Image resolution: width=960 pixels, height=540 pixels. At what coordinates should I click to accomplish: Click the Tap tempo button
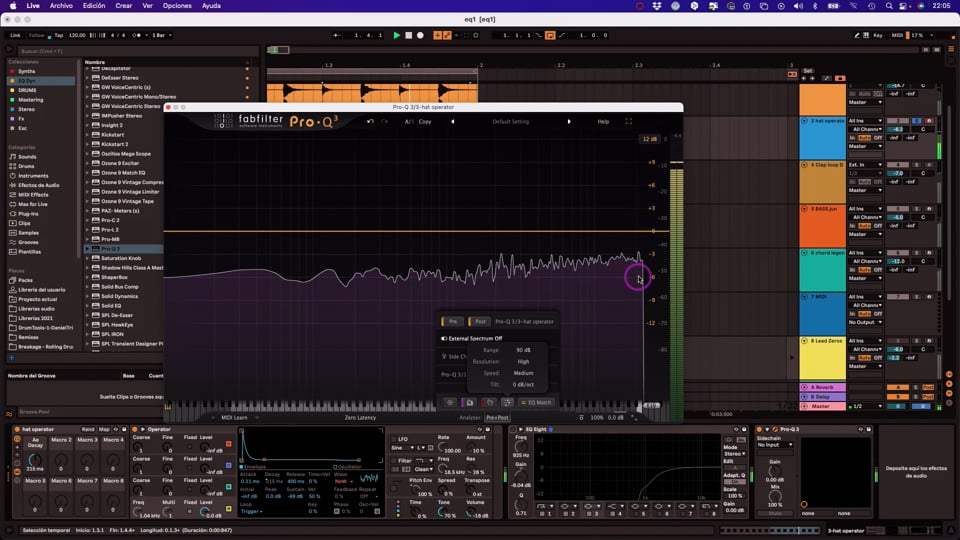[59, 36]
